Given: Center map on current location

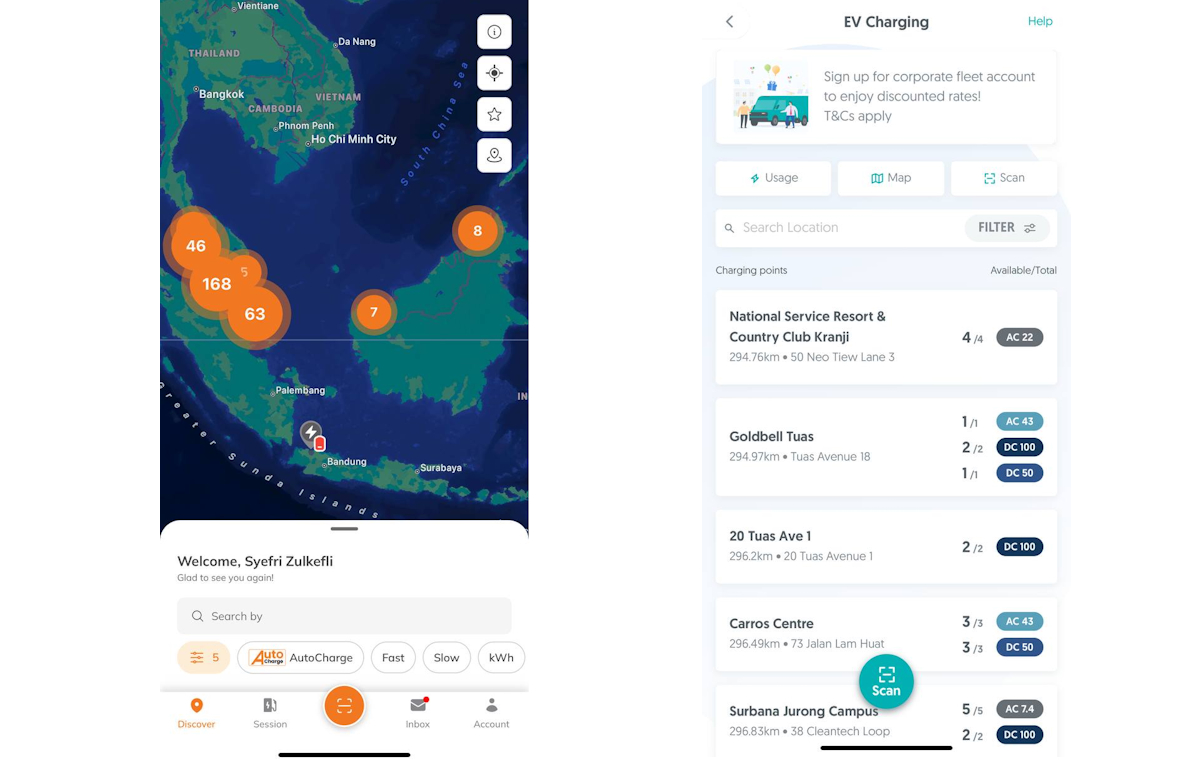Looking at the screenshot, I should click(494, 73).
